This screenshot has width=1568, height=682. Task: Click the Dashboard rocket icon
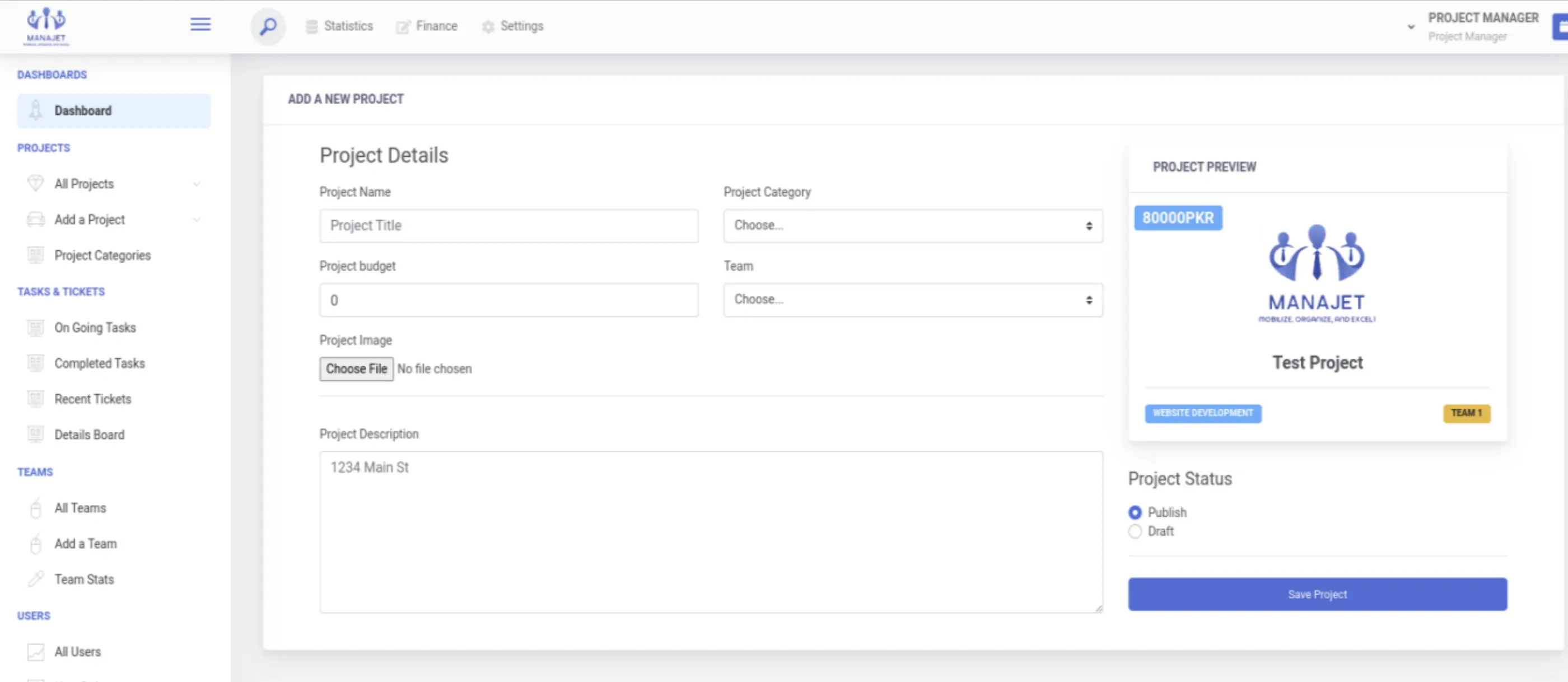pos(36,111)
